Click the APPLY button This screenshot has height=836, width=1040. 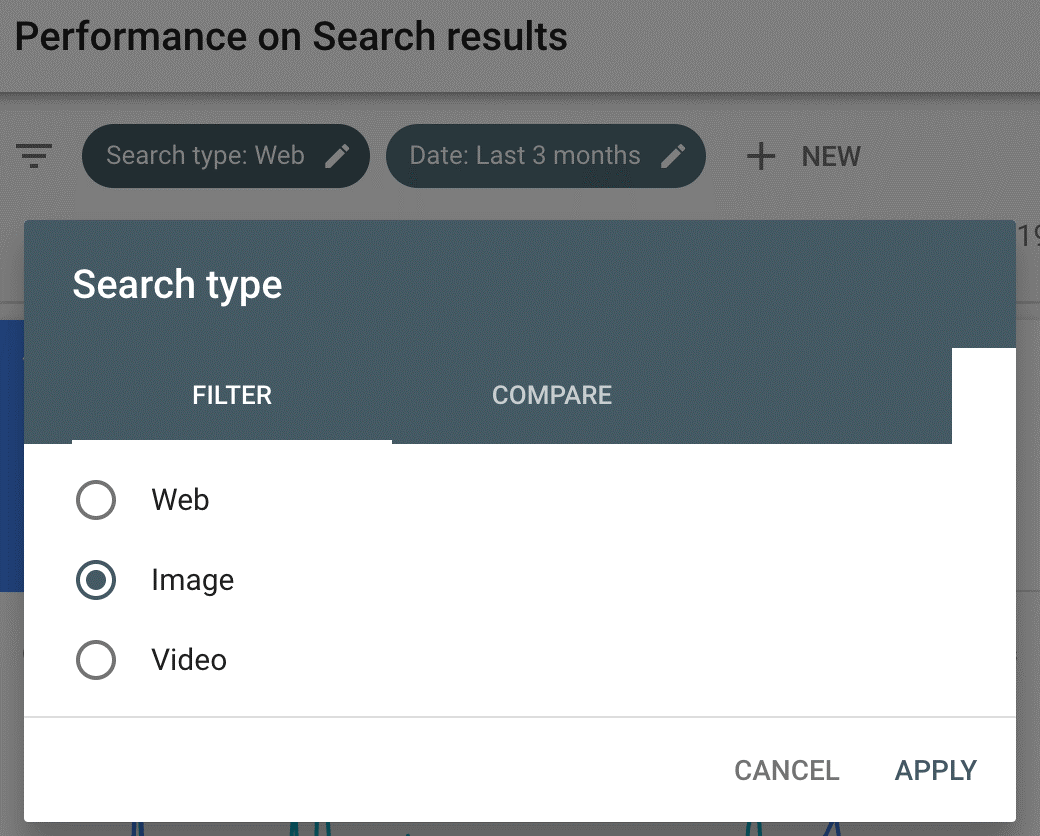pos(935,770)
